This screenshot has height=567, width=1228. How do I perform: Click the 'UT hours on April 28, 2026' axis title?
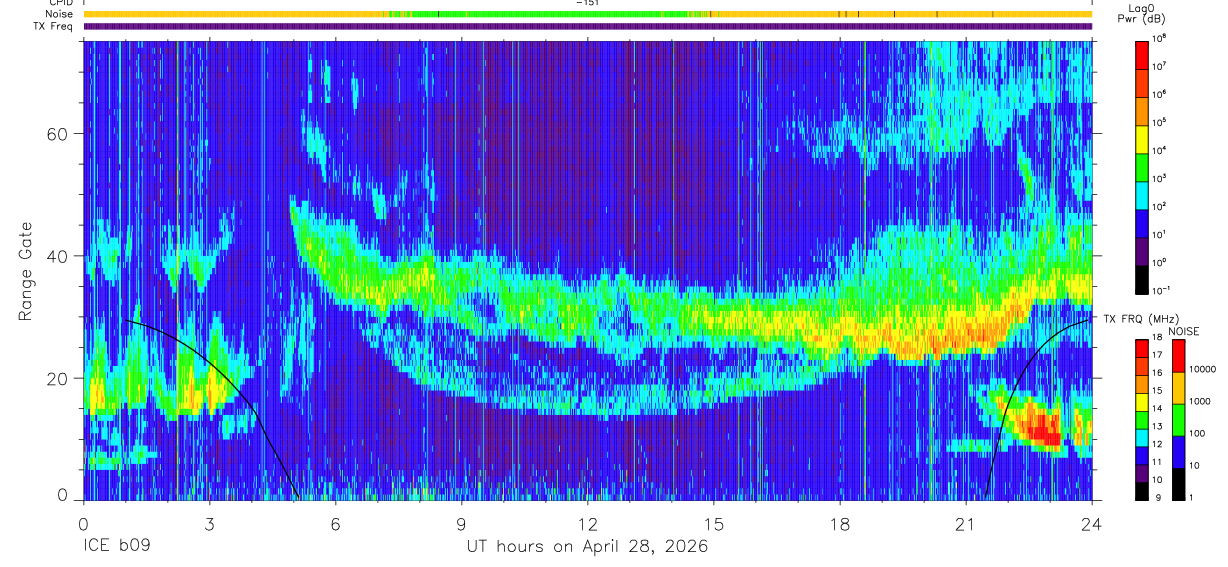coord(587,547)
